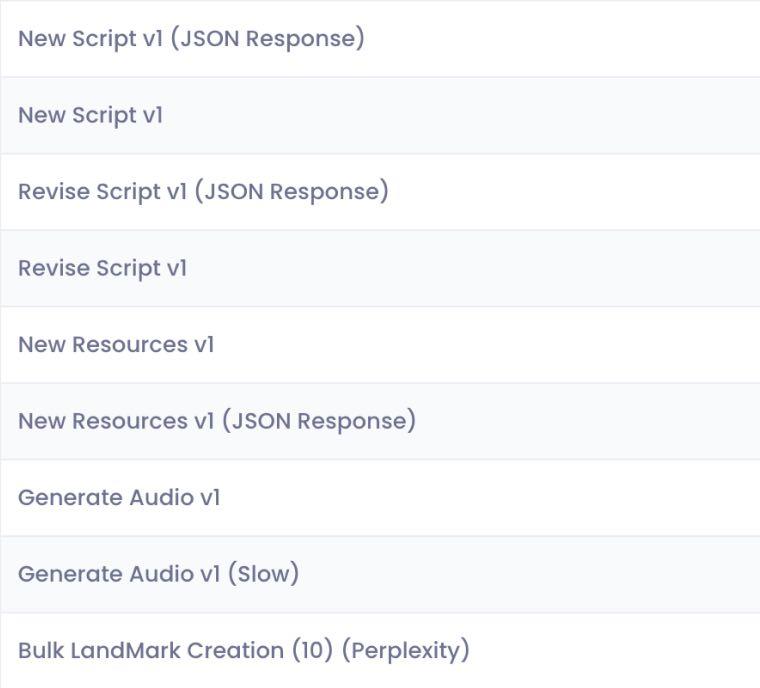Pick New Resources v1 (JSON Response)
This screenshot has height=688, width=760.
217,421
